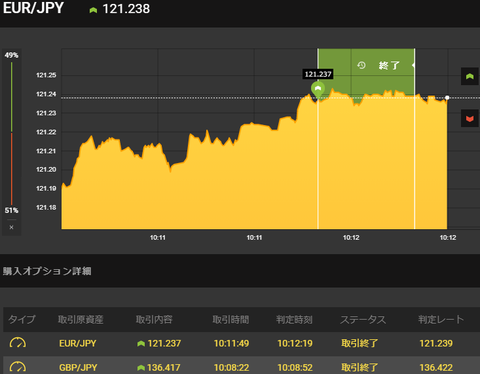Select the EUR/JPY asset link in table
The height and width of the screenshot is (374, 480).
tap(78, 343)
